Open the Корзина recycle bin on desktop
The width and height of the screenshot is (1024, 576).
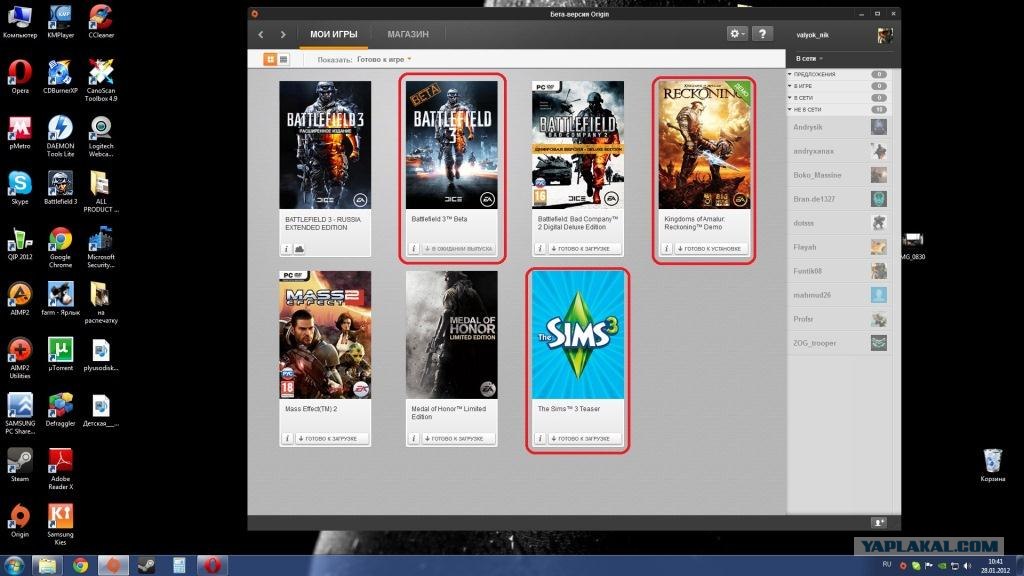(x=993, y=466)
